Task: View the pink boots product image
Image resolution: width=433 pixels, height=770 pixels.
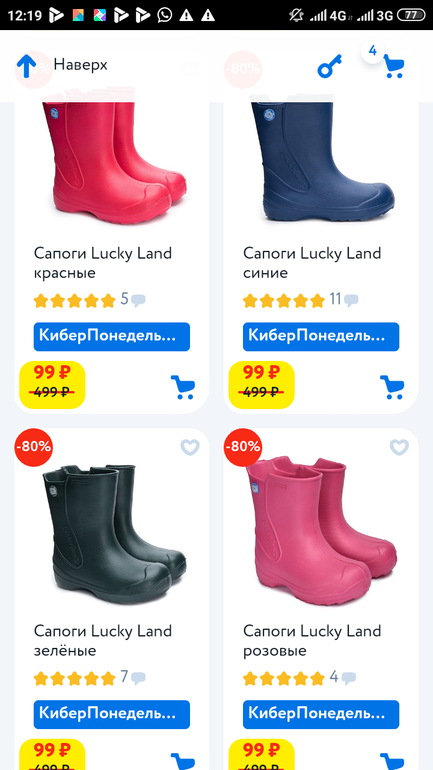Action: pyautogui.click(x=321, y=525)
